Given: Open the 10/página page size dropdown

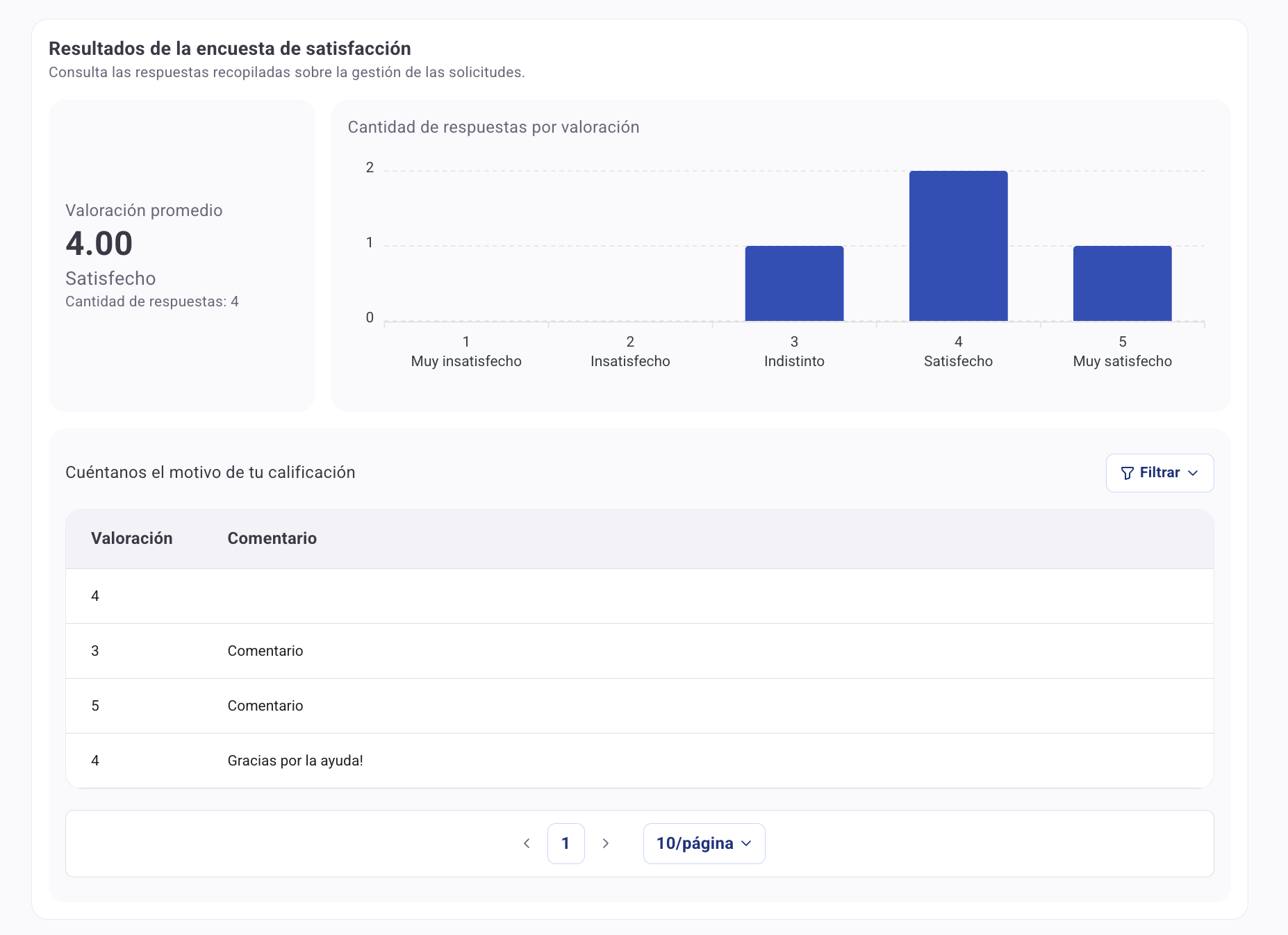Looking at the screenshot, I should tap(704, 843).
